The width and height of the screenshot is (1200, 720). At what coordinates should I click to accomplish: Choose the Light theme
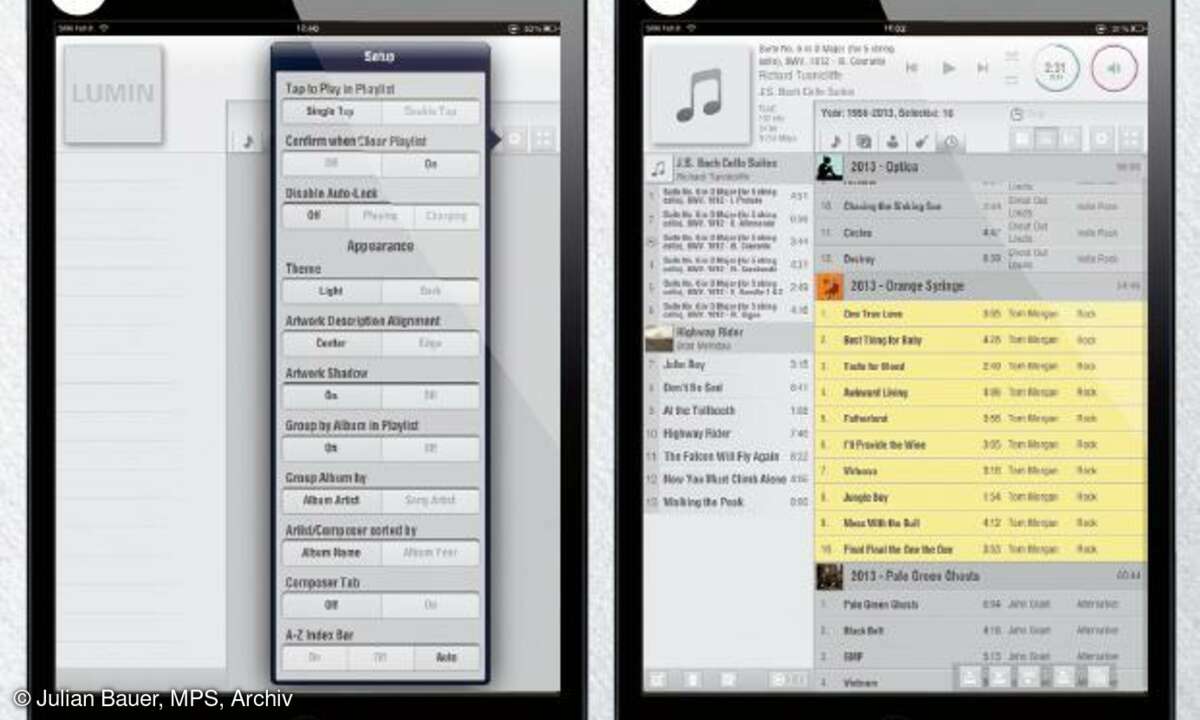331,291
